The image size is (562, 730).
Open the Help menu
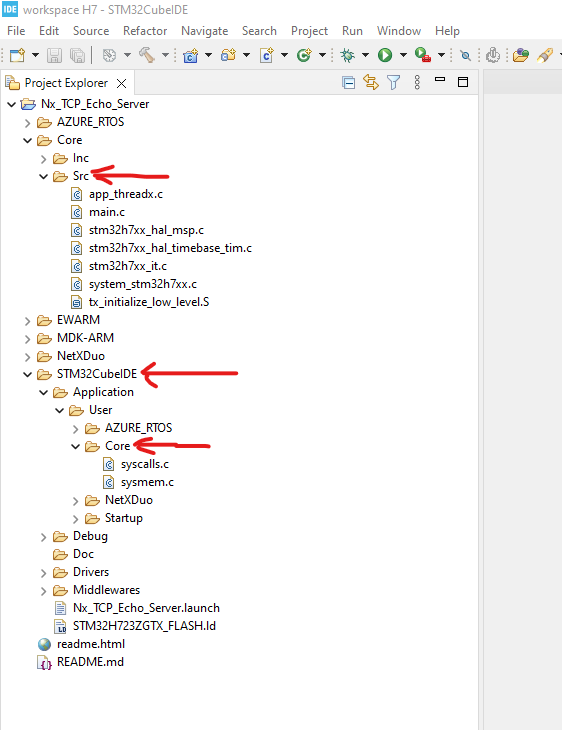pyautogui.click(x=447, y=31)
